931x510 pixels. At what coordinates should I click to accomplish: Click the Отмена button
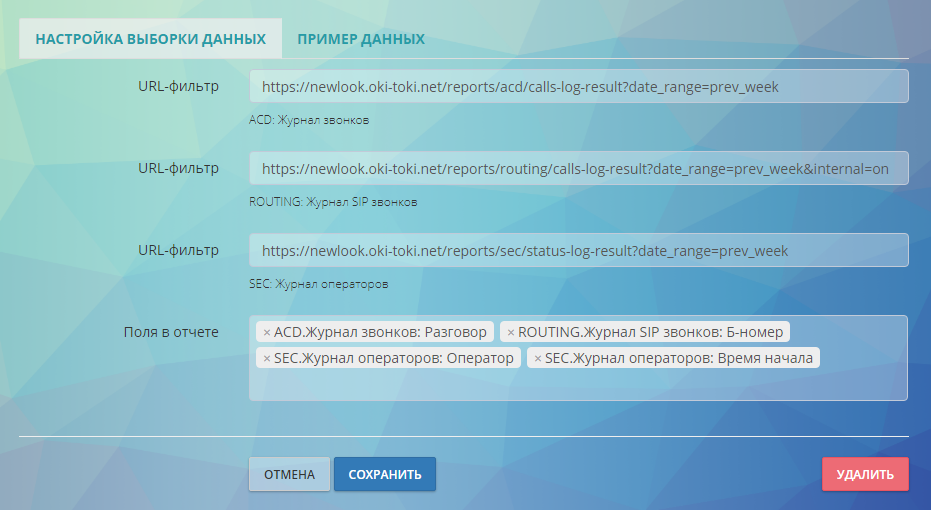(x=289, y=474)
